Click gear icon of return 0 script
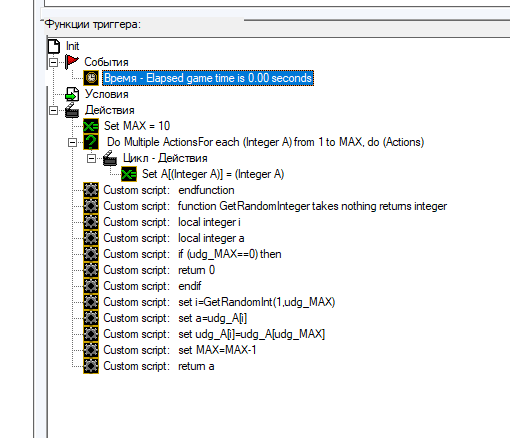This screenshot has width=510, height=438. point(91,270)
